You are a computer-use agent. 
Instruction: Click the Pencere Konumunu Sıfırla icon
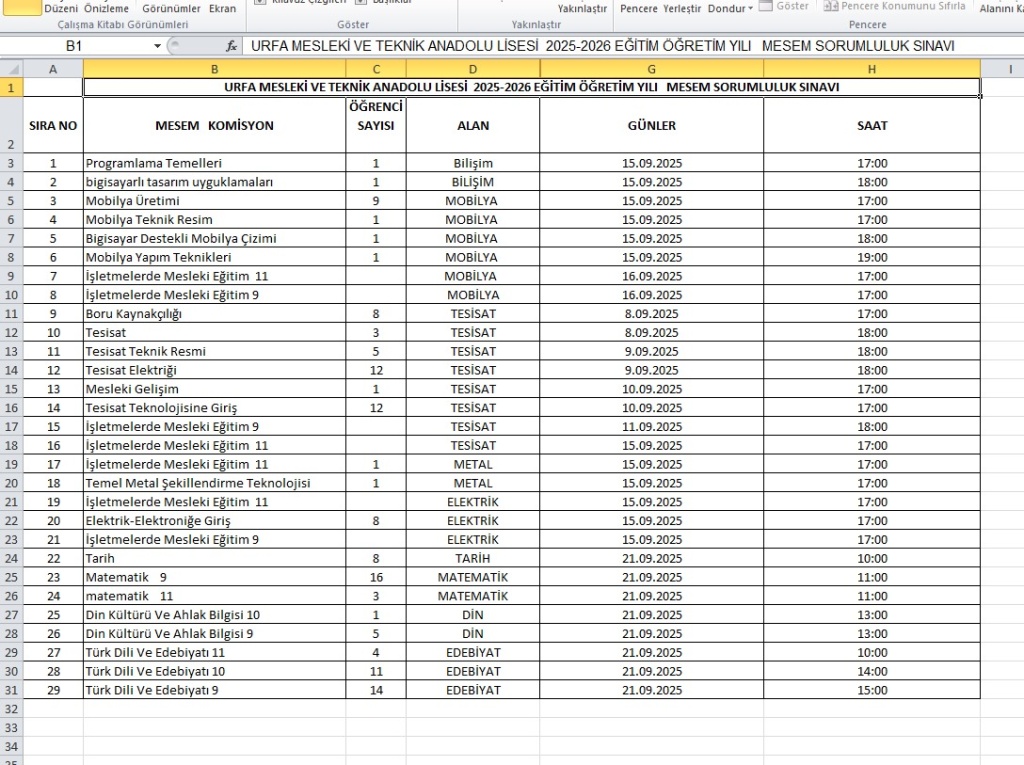point(831,6)
